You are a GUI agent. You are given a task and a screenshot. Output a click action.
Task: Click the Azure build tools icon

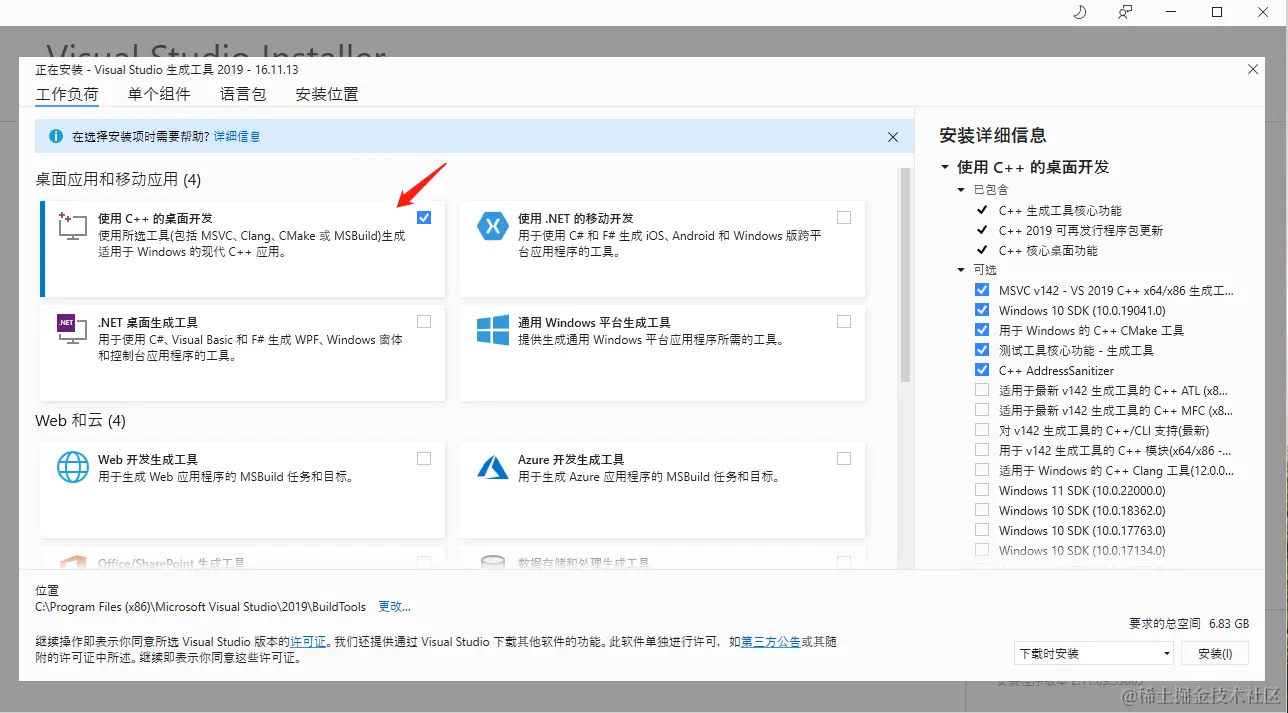click(493, 467)
